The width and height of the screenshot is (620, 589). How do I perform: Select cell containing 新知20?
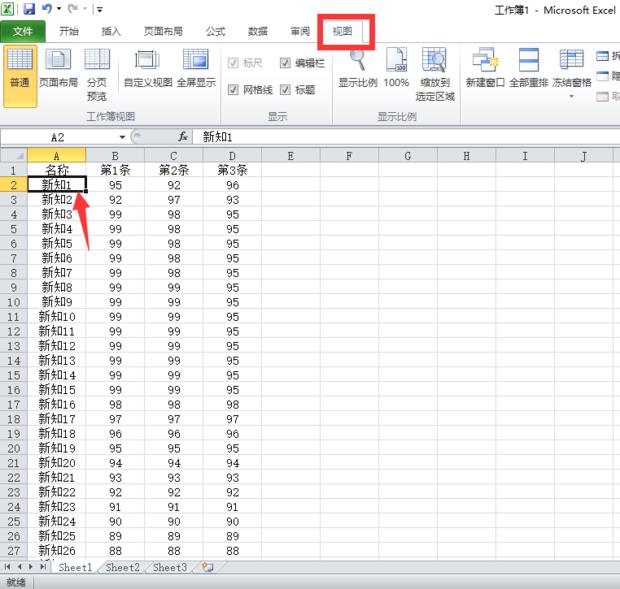pos(57,463)
